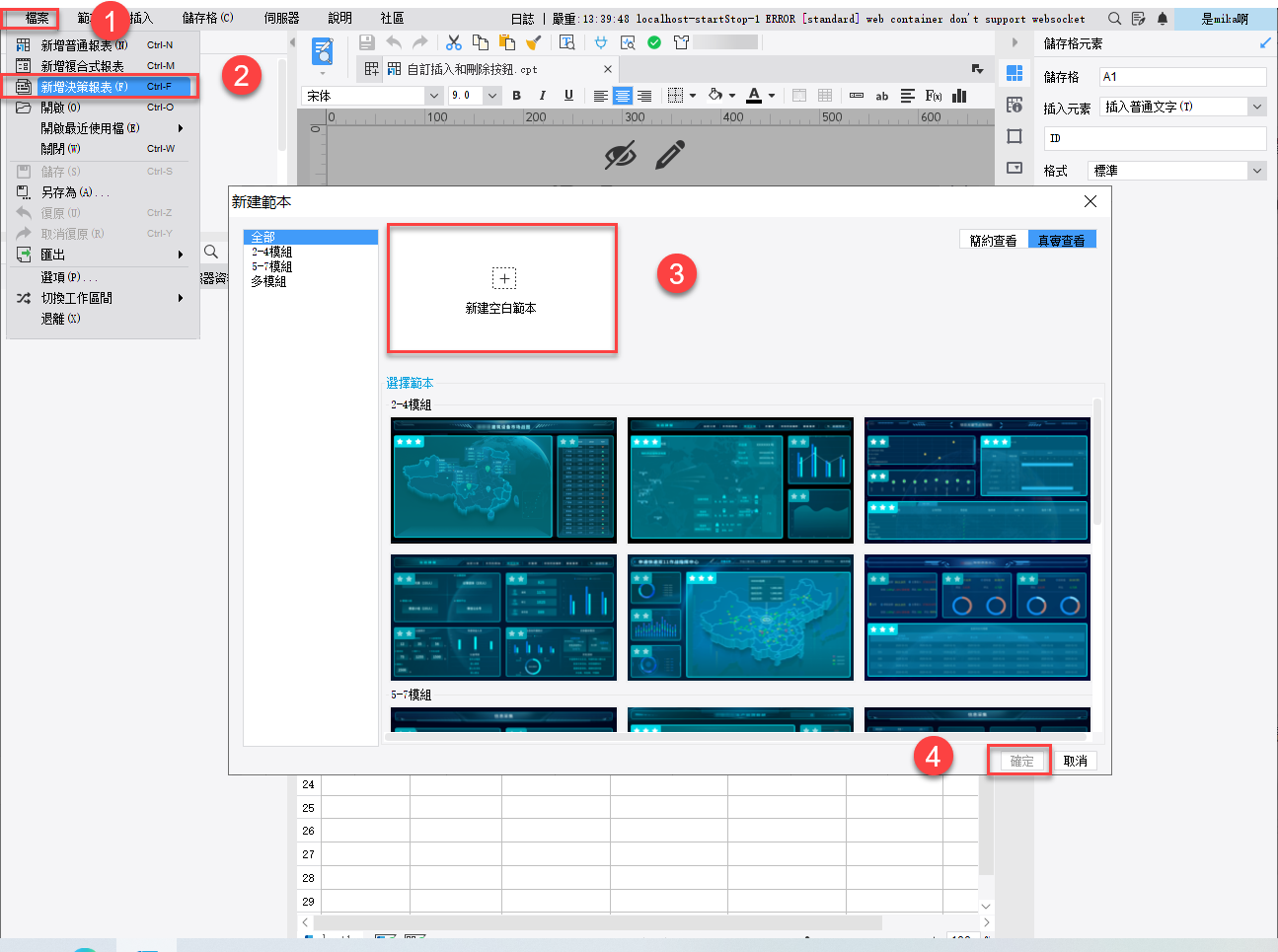Viewport: 1278px width, 952px height.
Task: Expand the border style dropdown arrow
Action: click(x=693, y=96)
